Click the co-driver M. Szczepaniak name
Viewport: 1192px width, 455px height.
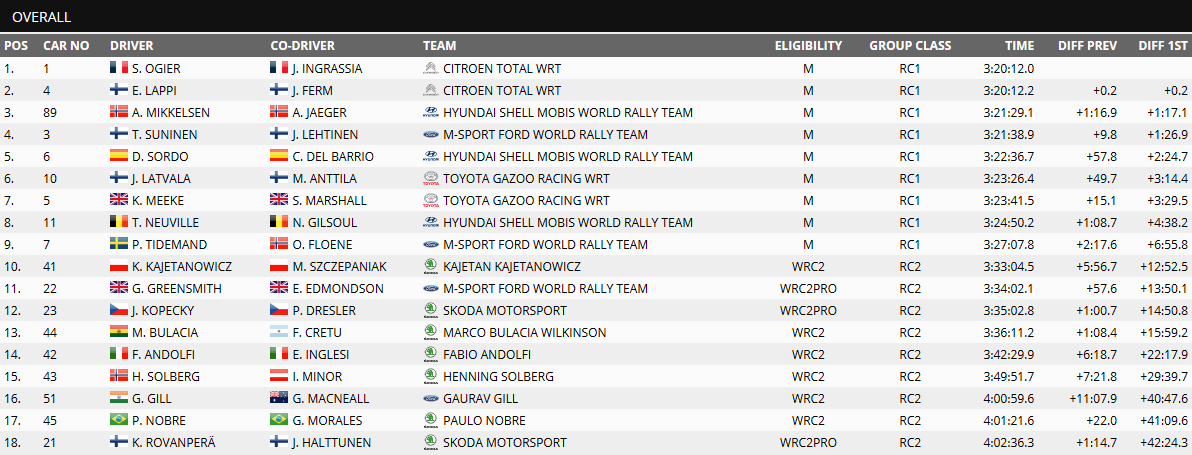(x=339, y=267)
